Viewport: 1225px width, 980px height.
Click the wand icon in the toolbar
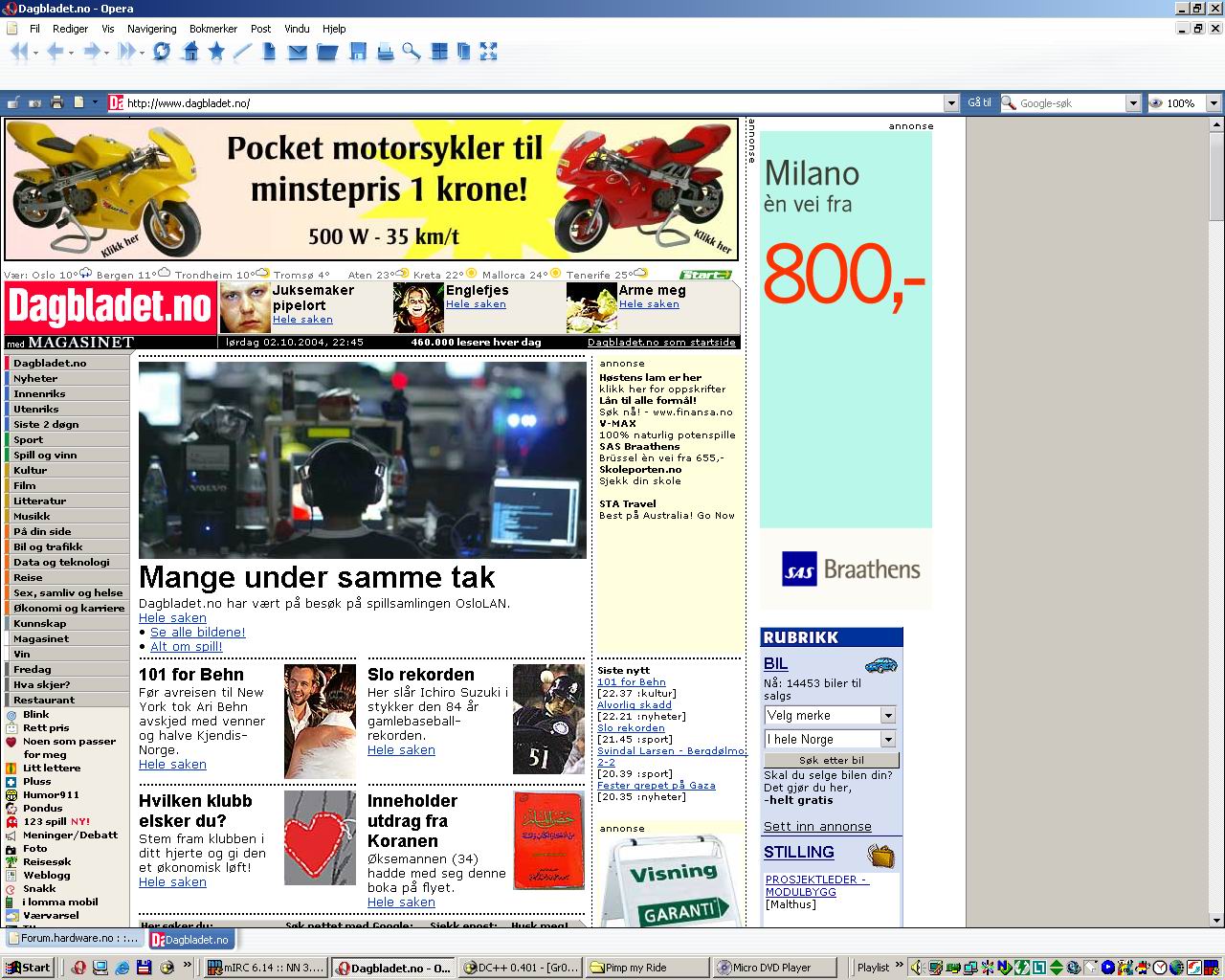point(242,52)
